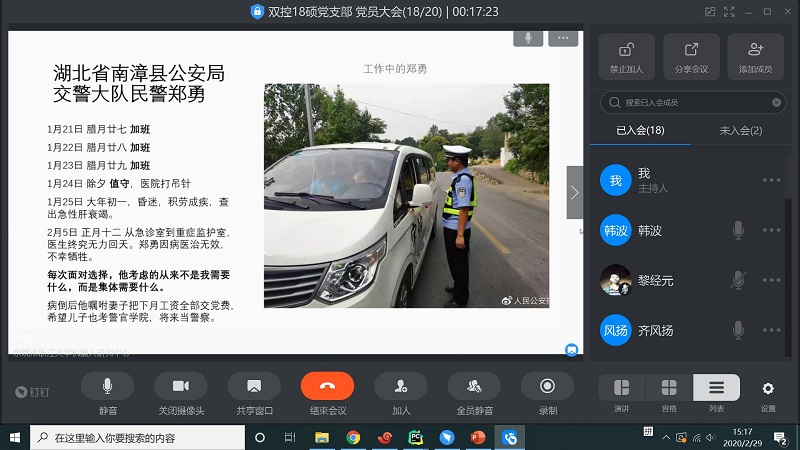800x450 pixels.
Task: Mute your microphone with 静音 button
Action: pos(108,386)
